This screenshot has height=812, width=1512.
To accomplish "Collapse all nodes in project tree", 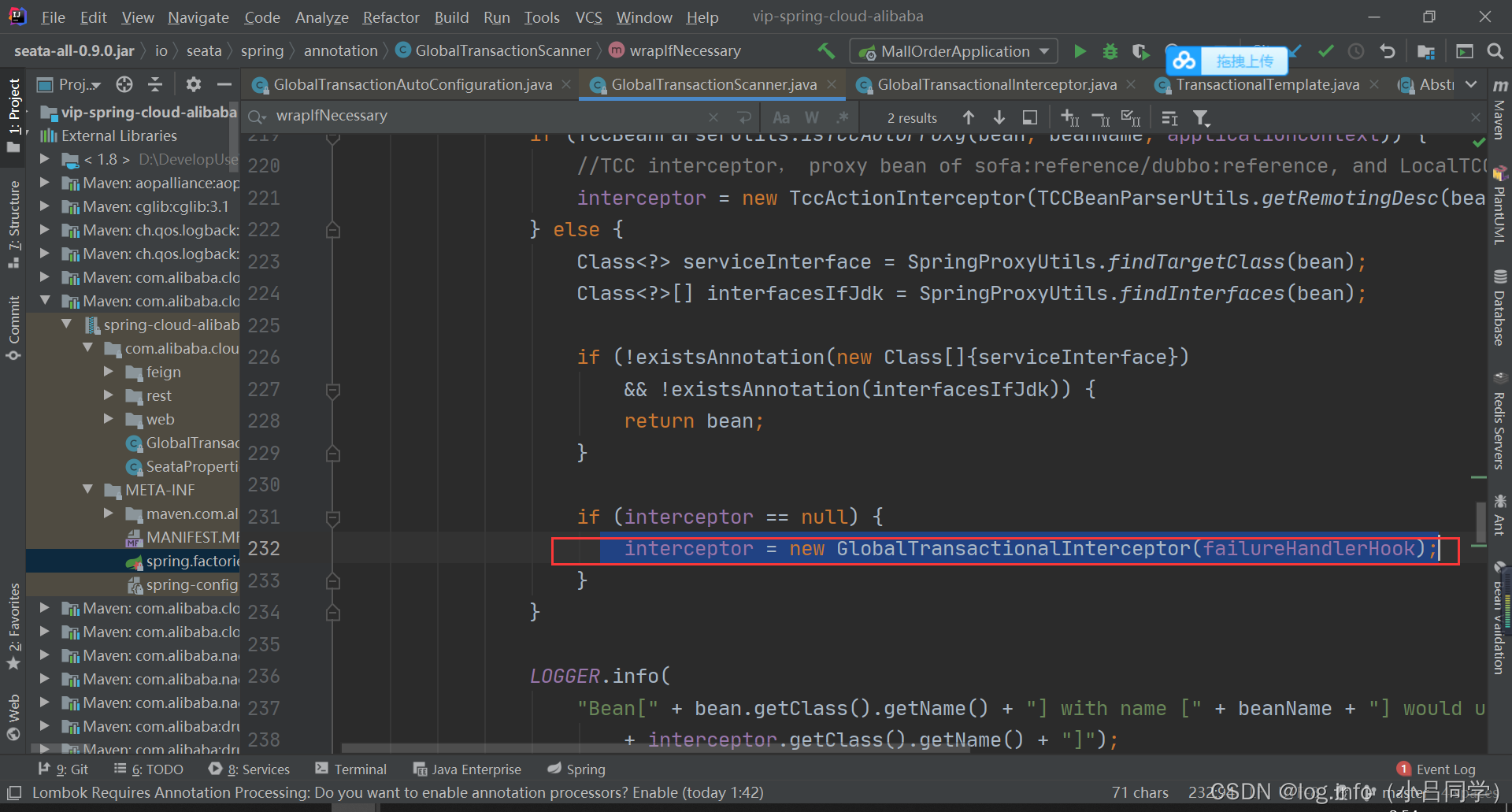I will (x=155, y=84).
